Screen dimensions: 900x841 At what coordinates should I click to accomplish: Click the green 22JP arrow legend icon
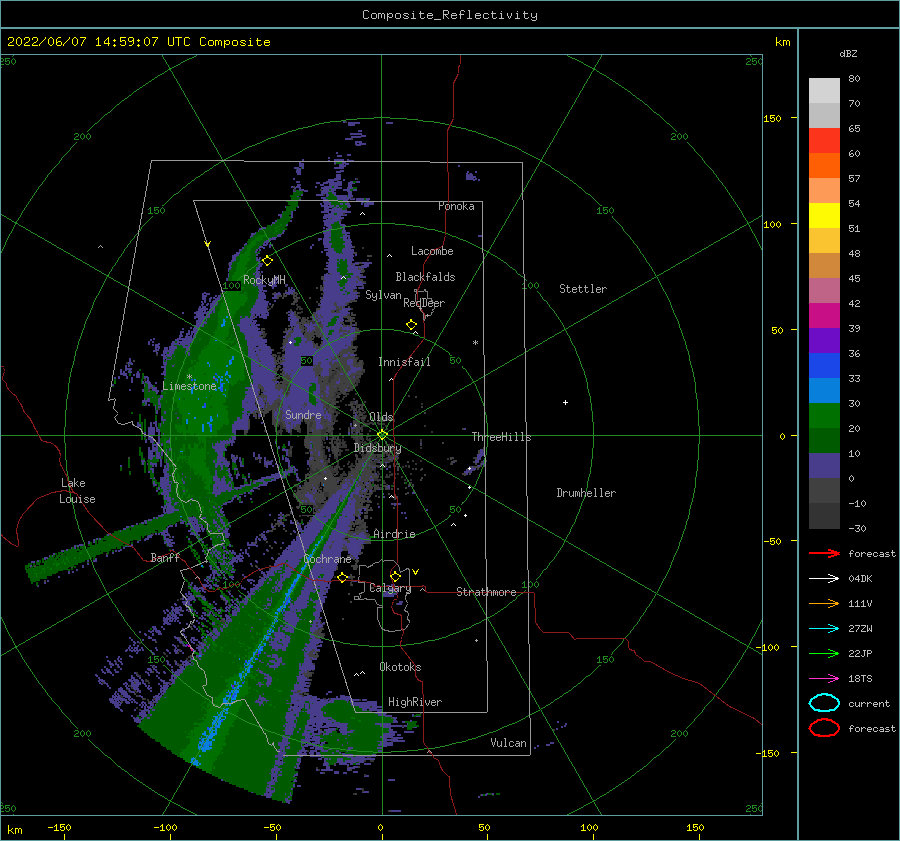tap(824, 653)
